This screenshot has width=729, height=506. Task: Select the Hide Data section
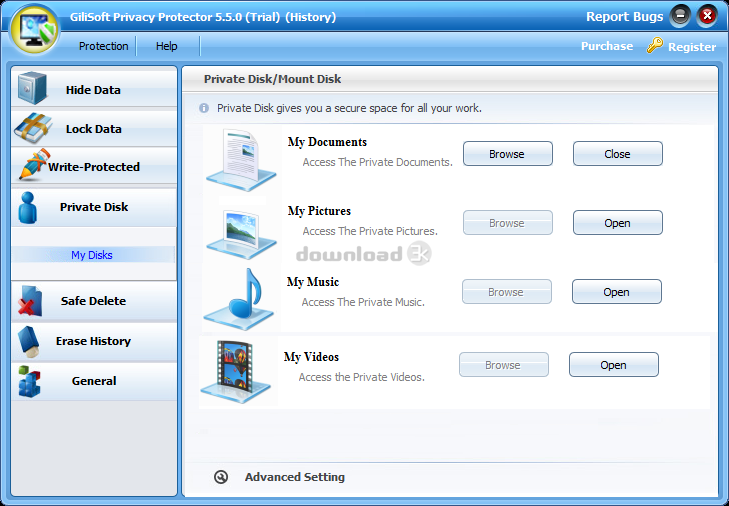point(94,87)
